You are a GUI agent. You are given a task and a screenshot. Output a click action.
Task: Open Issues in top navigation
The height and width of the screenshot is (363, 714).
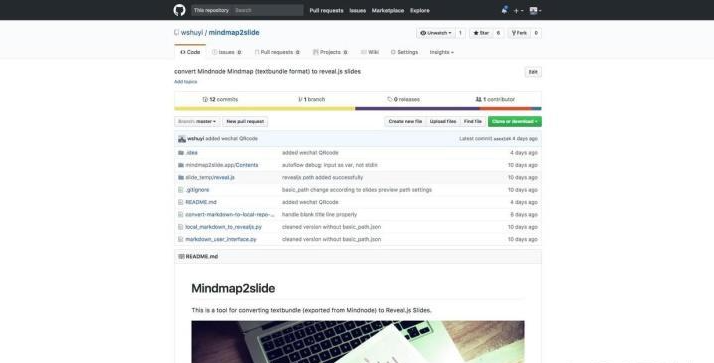357,10
